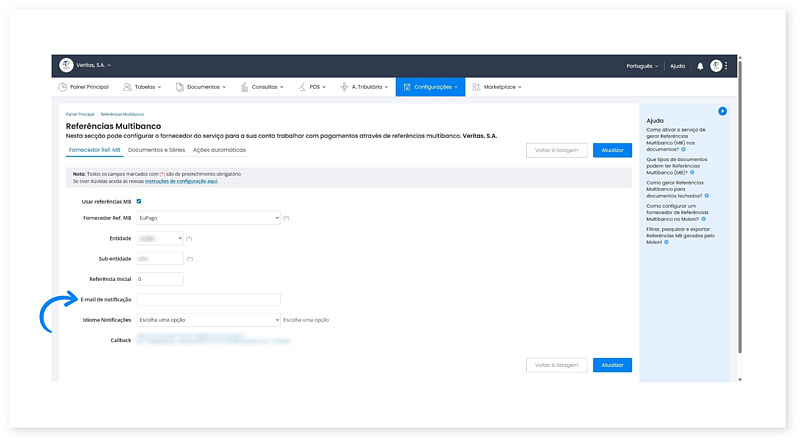Collapse the Ajuda panel with arrow icon
The height and width of the screenshot is (442, 800).
pyautogui.click(x=722, y=111)
